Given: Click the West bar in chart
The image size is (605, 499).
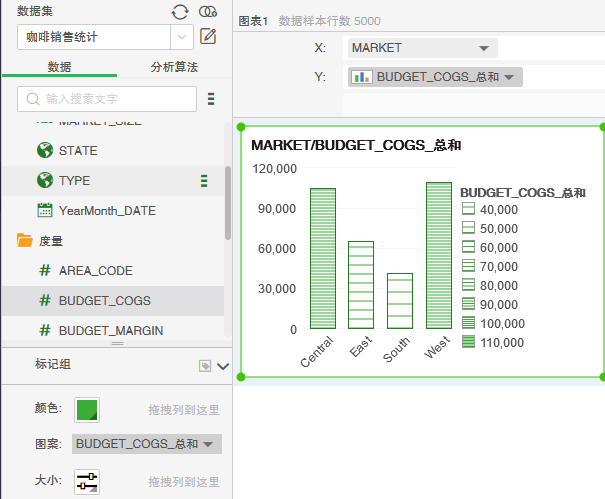Looking at the screenshot, I should [438, 256].
